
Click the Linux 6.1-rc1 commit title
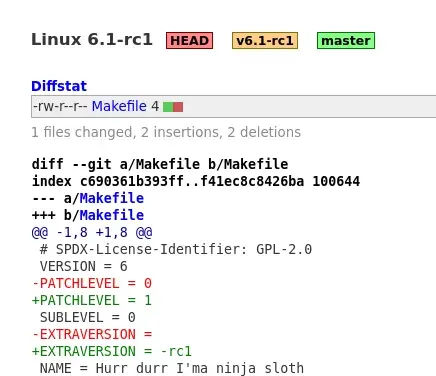(92, 40)
